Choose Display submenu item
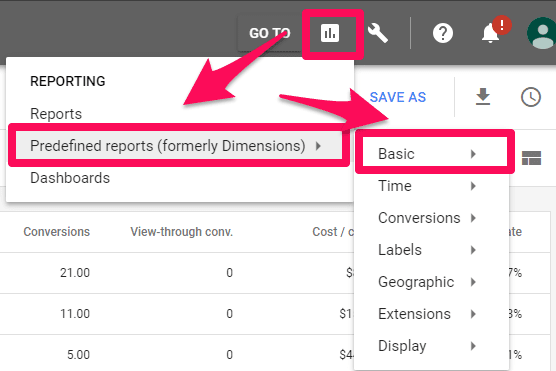556x371 pixels. [x=432, y=346]
